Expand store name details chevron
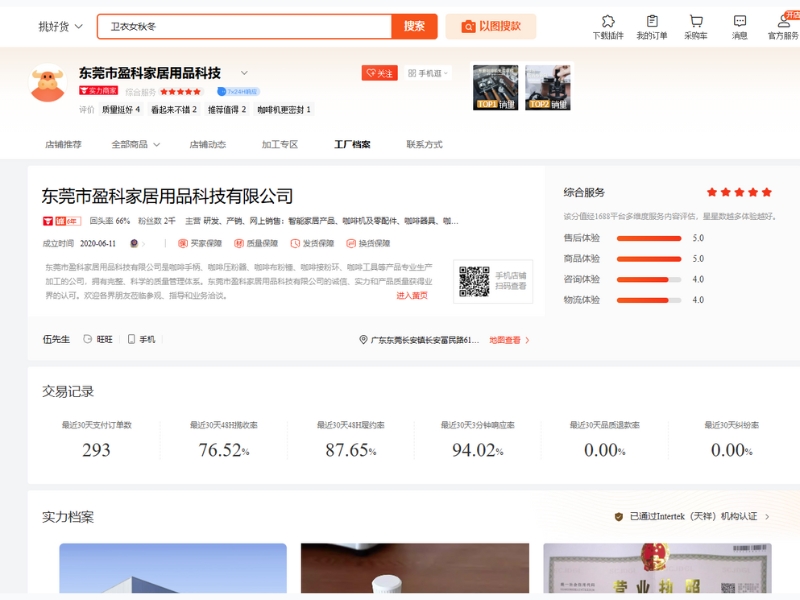 coord(244,73)
